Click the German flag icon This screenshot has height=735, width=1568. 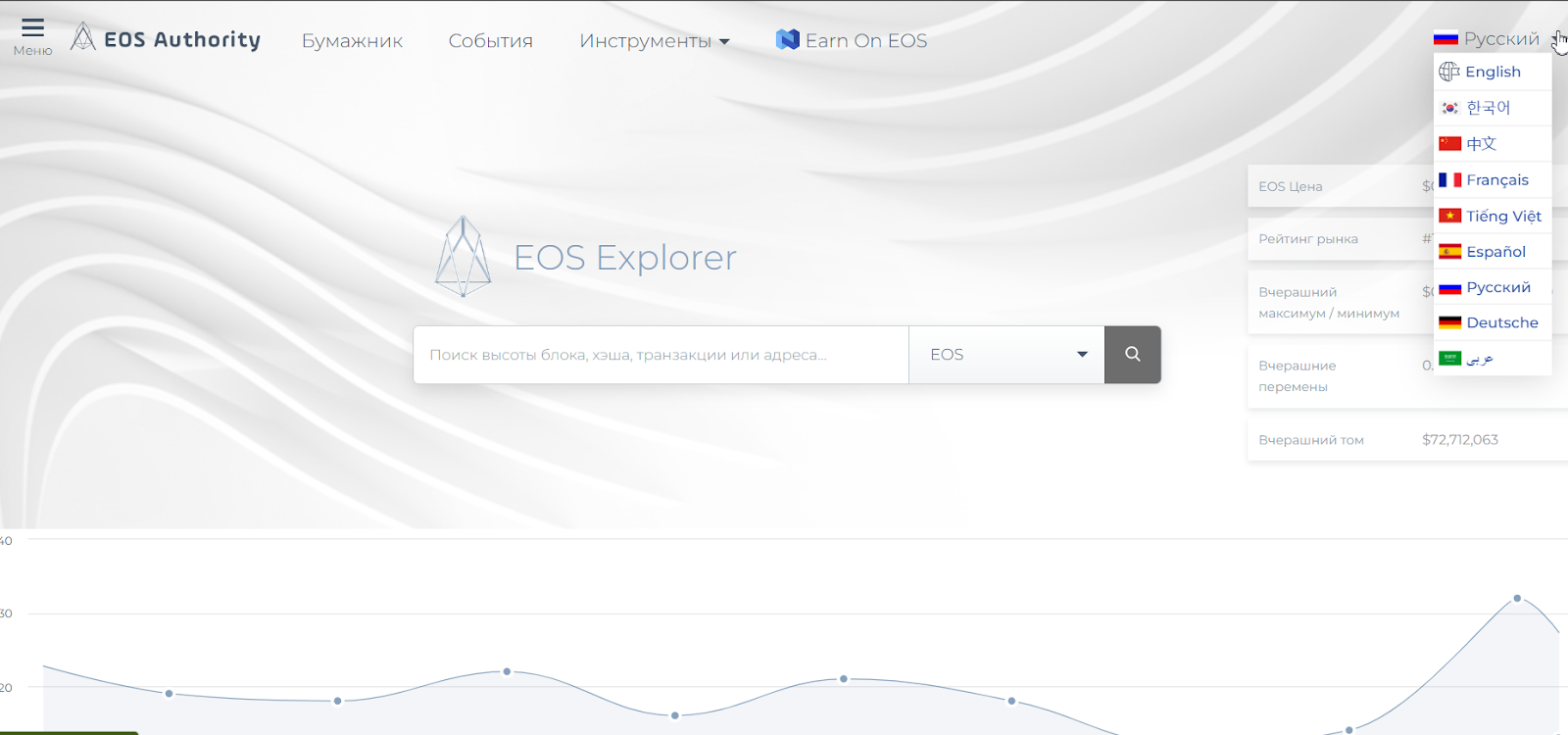[x=1450, y=322]
